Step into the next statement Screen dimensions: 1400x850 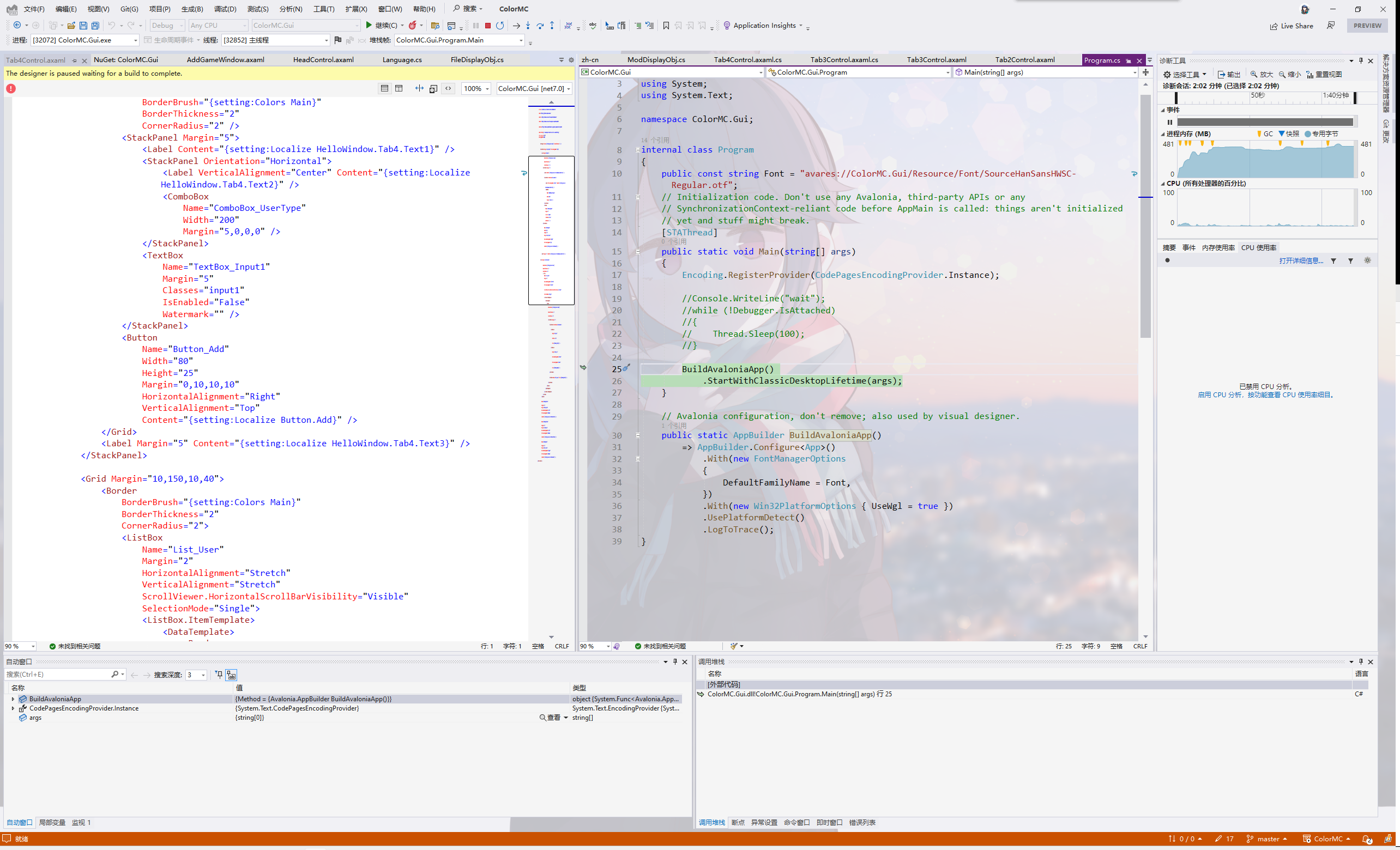528,26
